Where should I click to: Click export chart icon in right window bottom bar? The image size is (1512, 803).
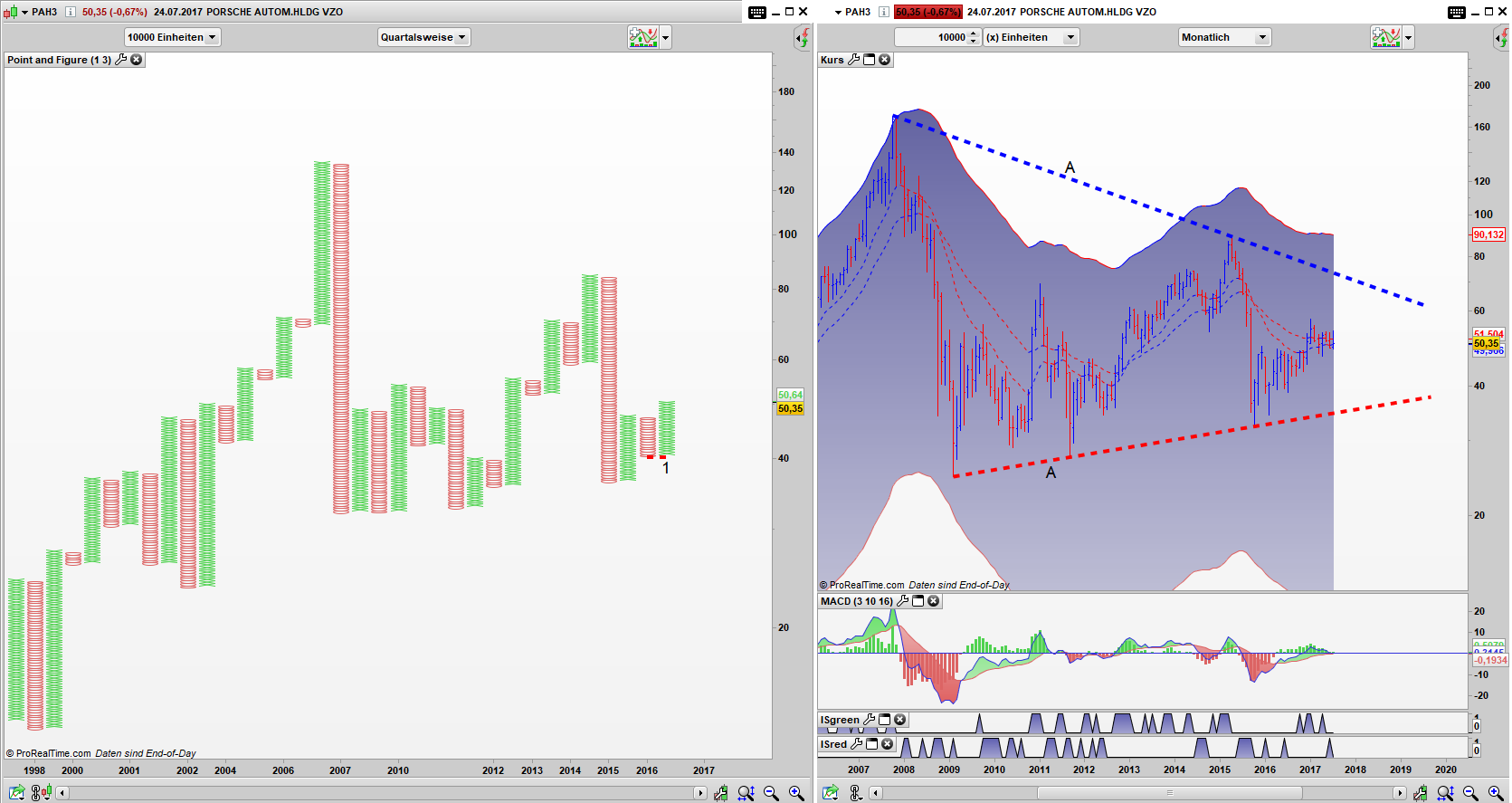click(831, 793)
